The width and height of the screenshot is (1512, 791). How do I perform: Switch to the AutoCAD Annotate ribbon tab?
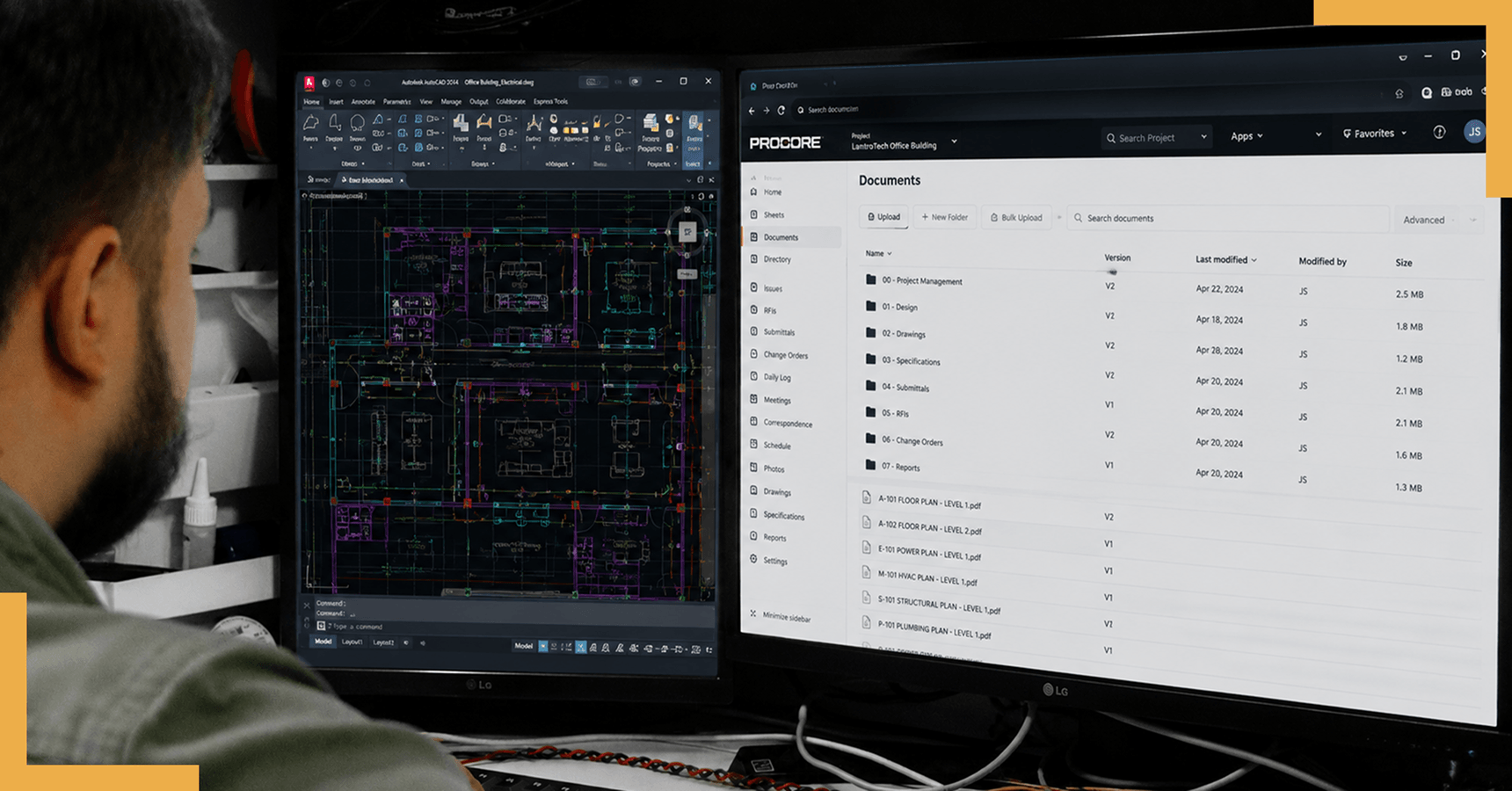(363, 102)
